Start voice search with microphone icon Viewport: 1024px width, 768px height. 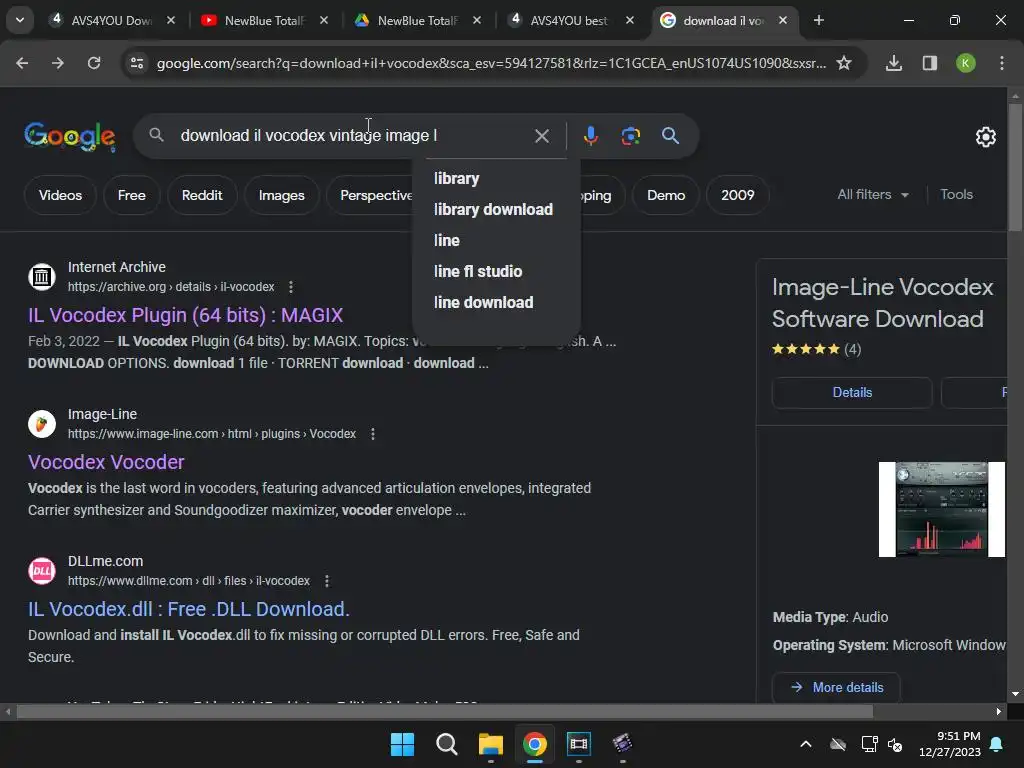(x=590, y=136)
